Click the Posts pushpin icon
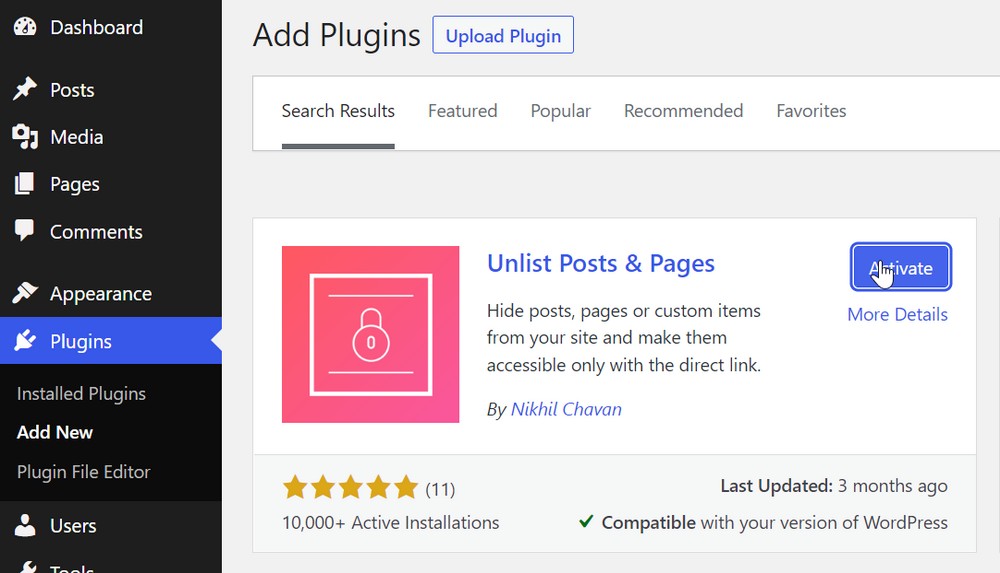Image resolution: width=1000 pixels, height=573 pixels. 25,89
